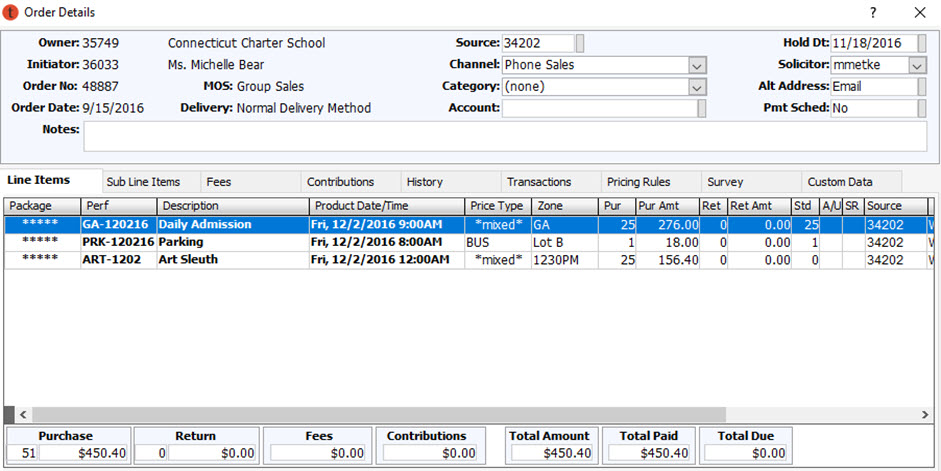The width and height of the screenshot is (941, 471).
Task: Switch to the Sub Line Items tab
Action: pos(151,182)
